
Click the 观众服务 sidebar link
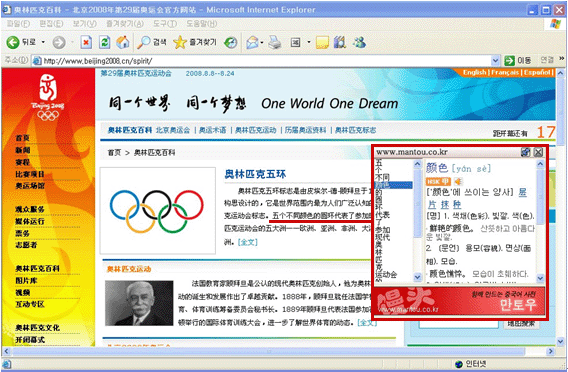30,209
